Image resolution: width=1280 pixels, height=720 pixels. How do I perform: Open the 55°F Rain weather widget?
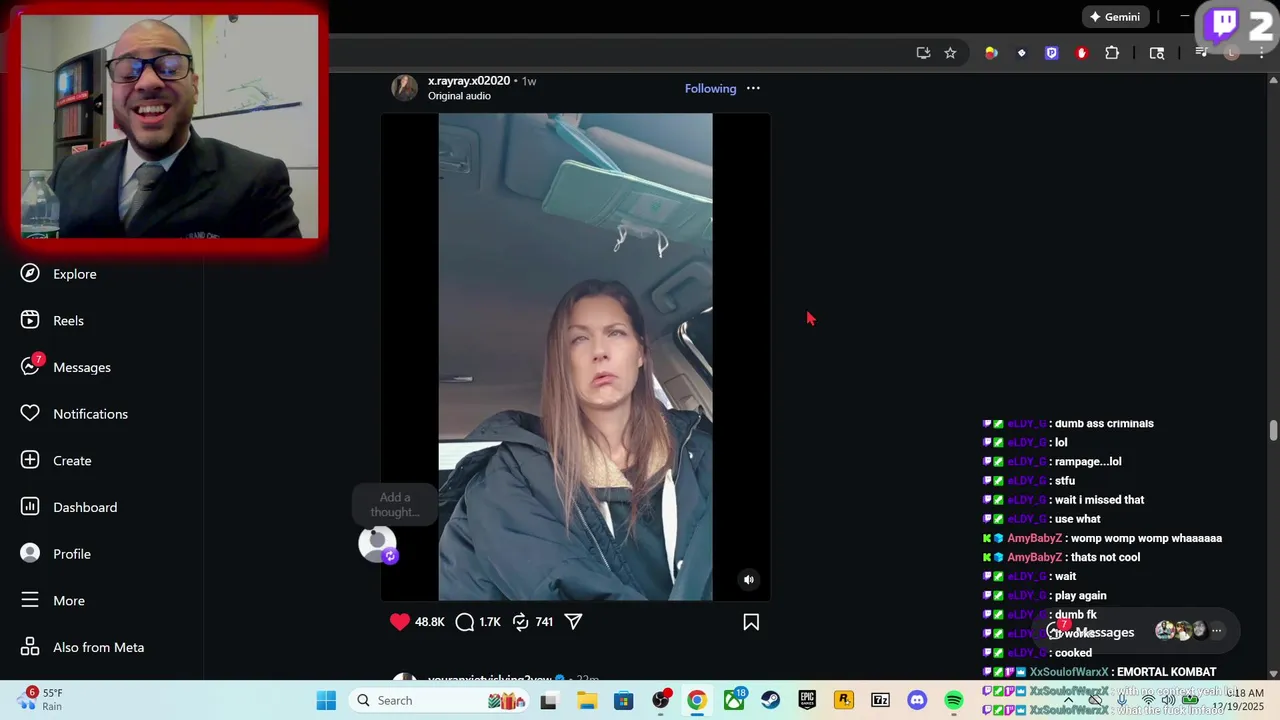tap(40, 699)
